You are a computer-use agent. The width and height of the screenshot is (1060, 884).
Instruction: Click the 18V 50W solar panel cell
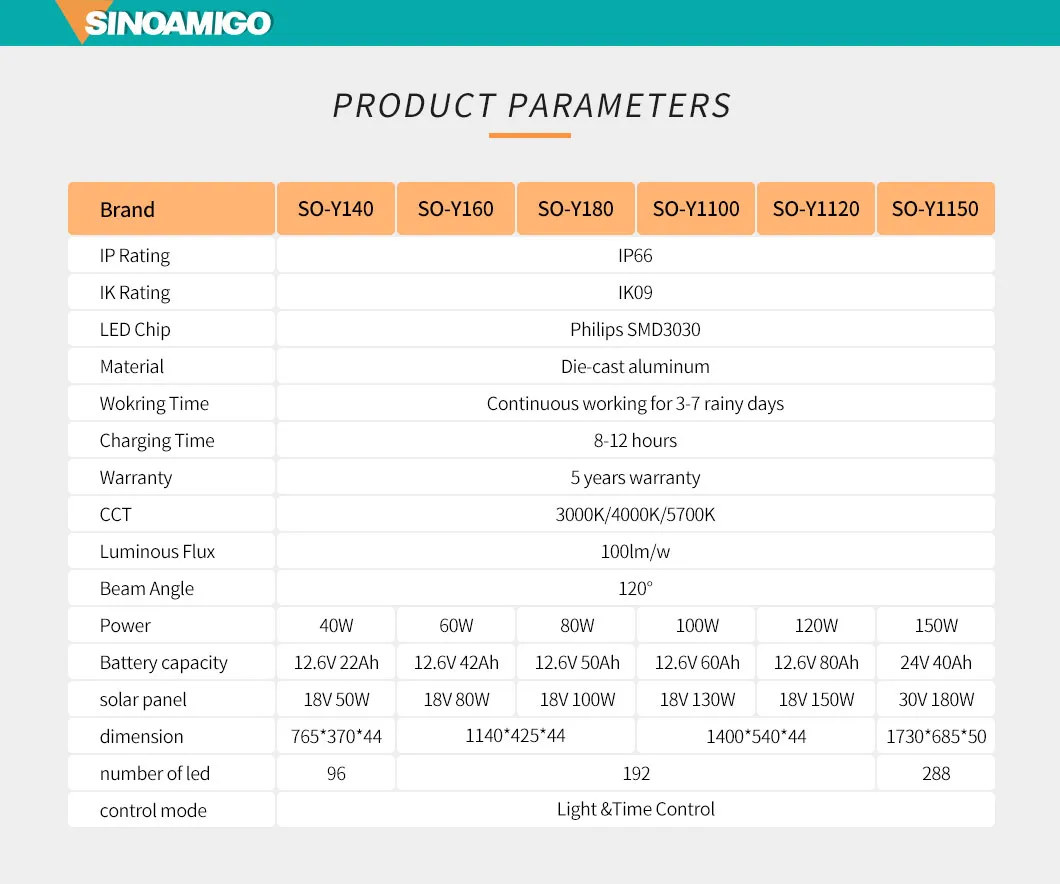click(336, 699)
